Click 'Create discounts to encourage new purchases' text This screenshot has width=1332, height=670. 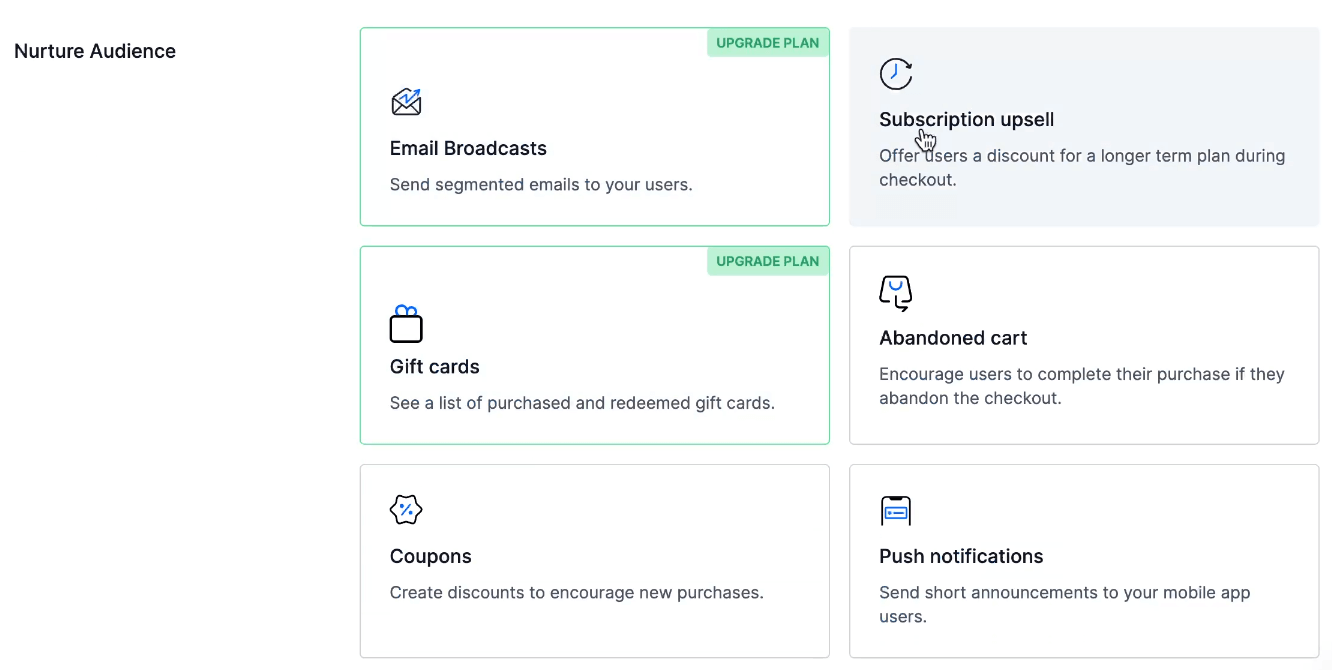click(x=577, y=592)
